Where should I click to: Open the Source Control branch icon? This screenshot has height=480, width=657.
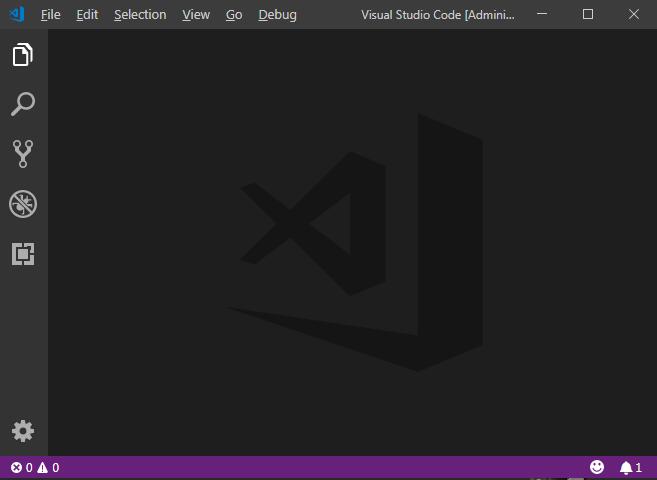tap(23, 154)
